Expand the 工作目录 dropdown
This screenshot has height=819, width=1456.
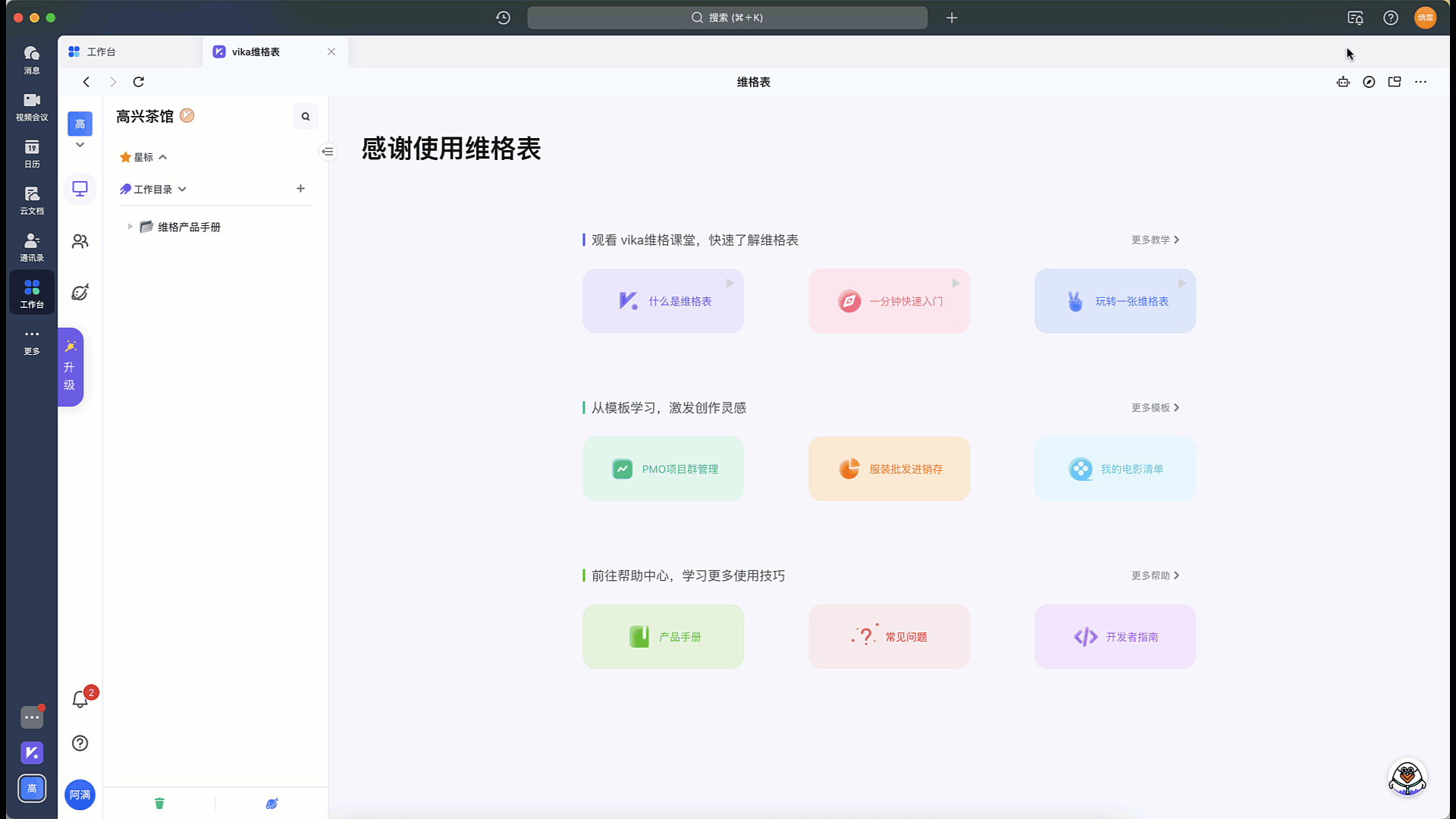point(182,190)
